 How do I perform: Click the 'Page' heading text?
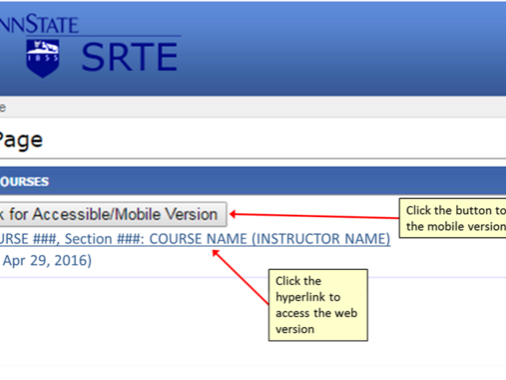coord(21,140)
